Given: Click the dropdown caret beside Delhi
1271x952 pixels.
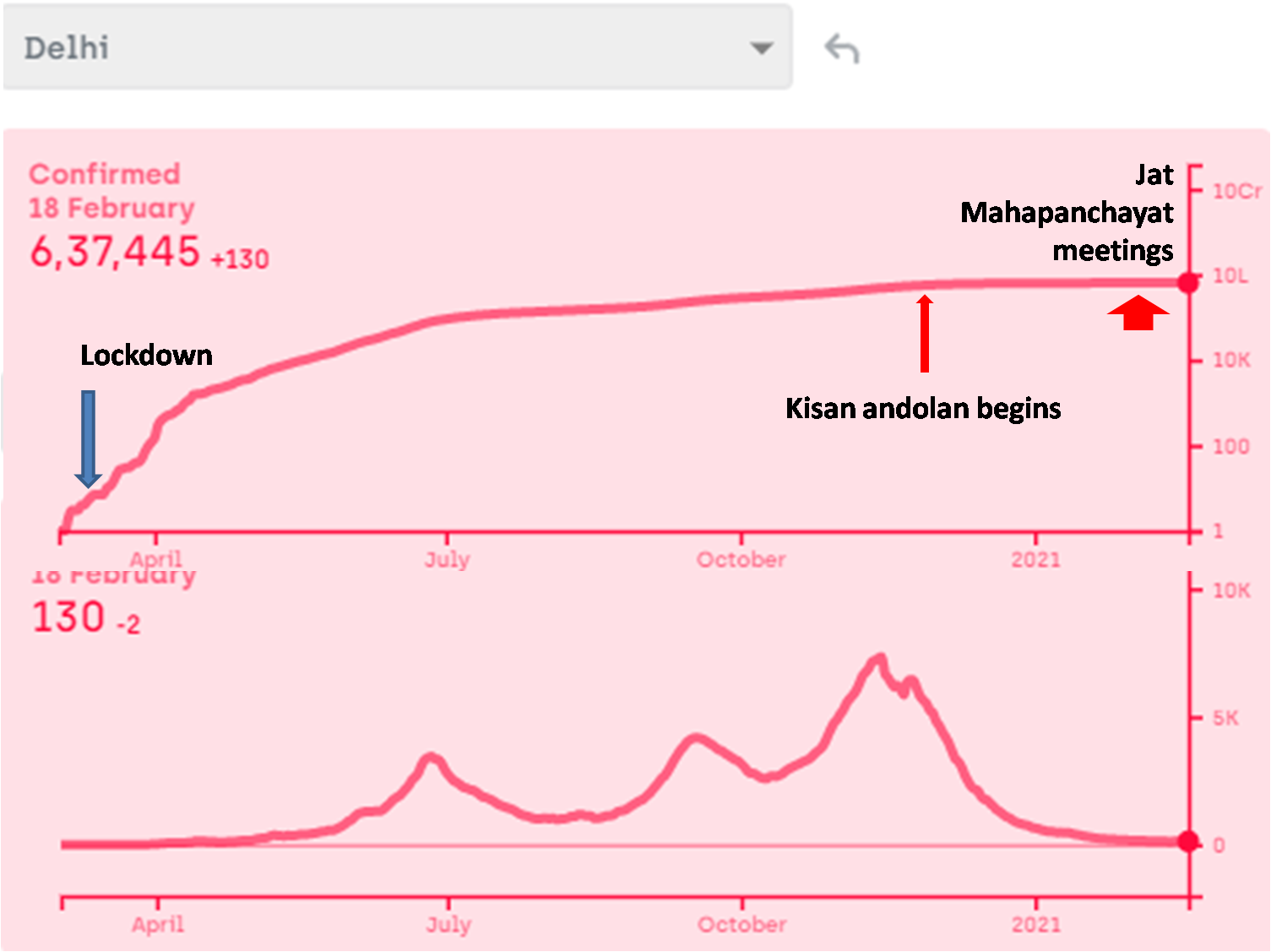Looking at the screenshot, I should tap(762, 48).
